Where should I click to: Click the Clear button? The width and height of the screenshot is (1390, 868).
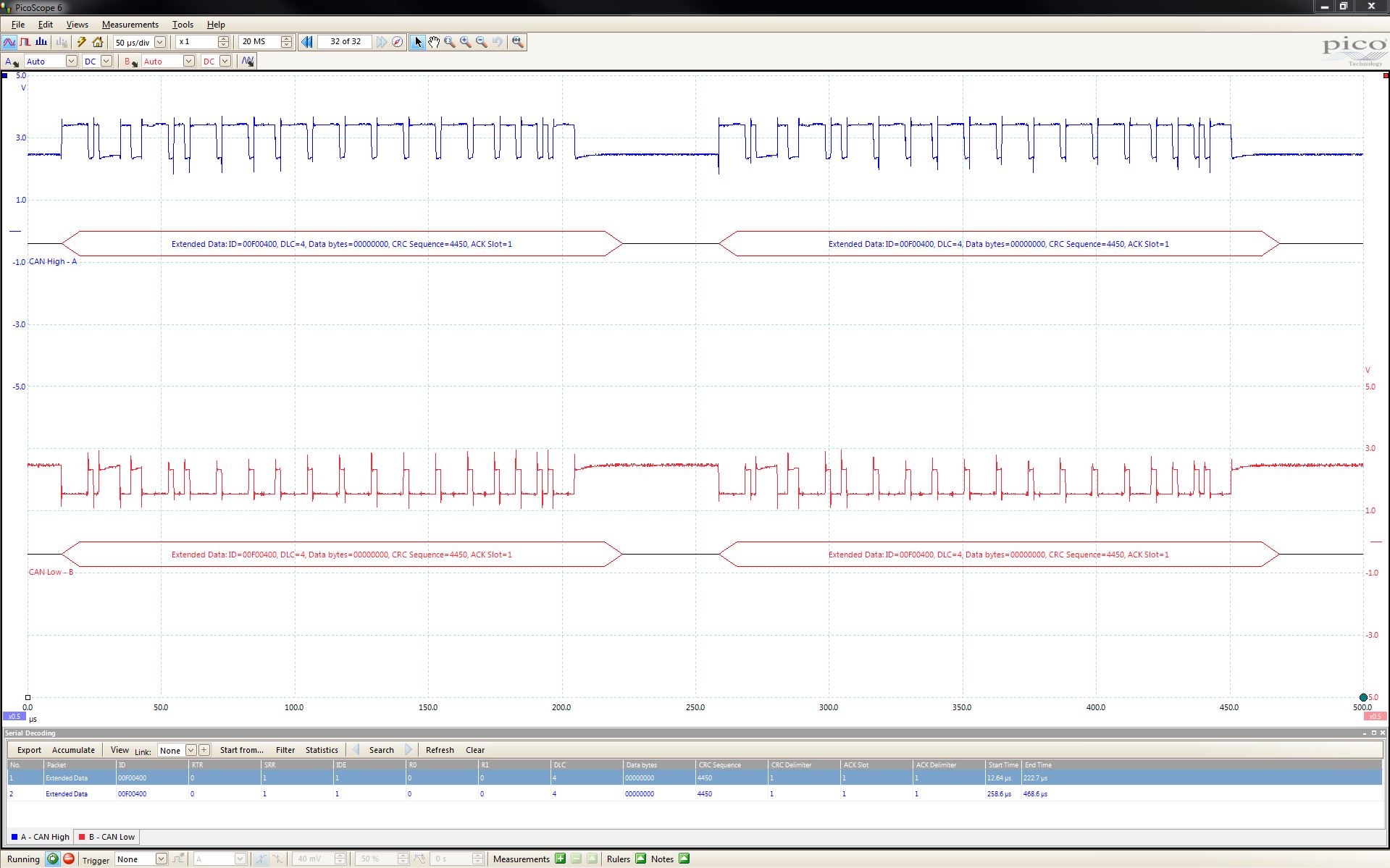(475, 750)
